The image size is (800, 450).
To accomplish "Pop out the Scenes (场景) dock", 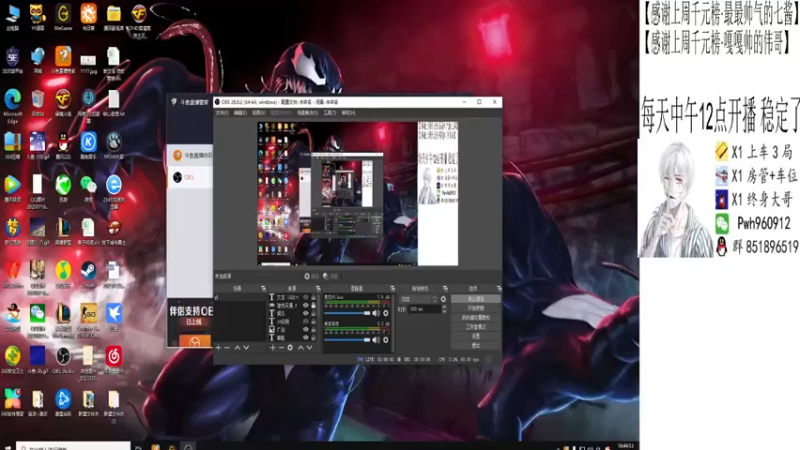I will 263,289.
